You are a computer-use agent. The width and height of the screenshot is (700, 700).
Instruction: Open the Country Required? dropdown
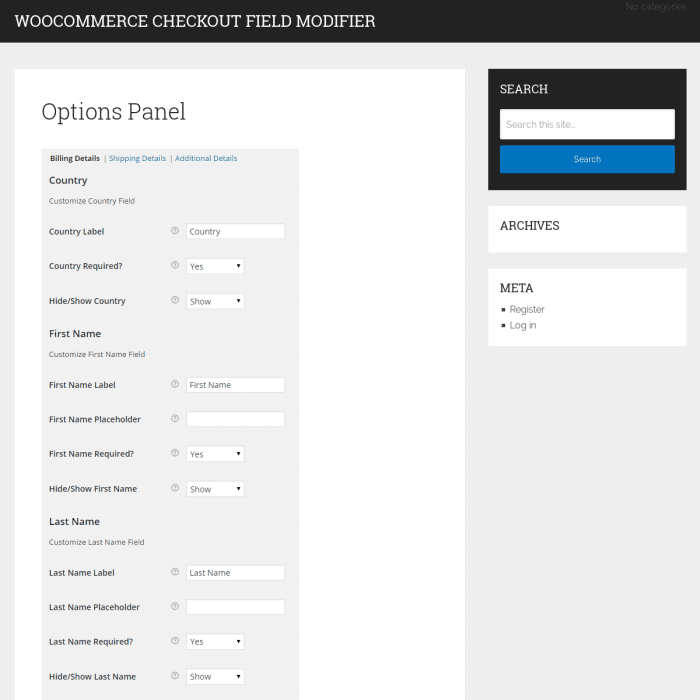(x=215, y=267)
